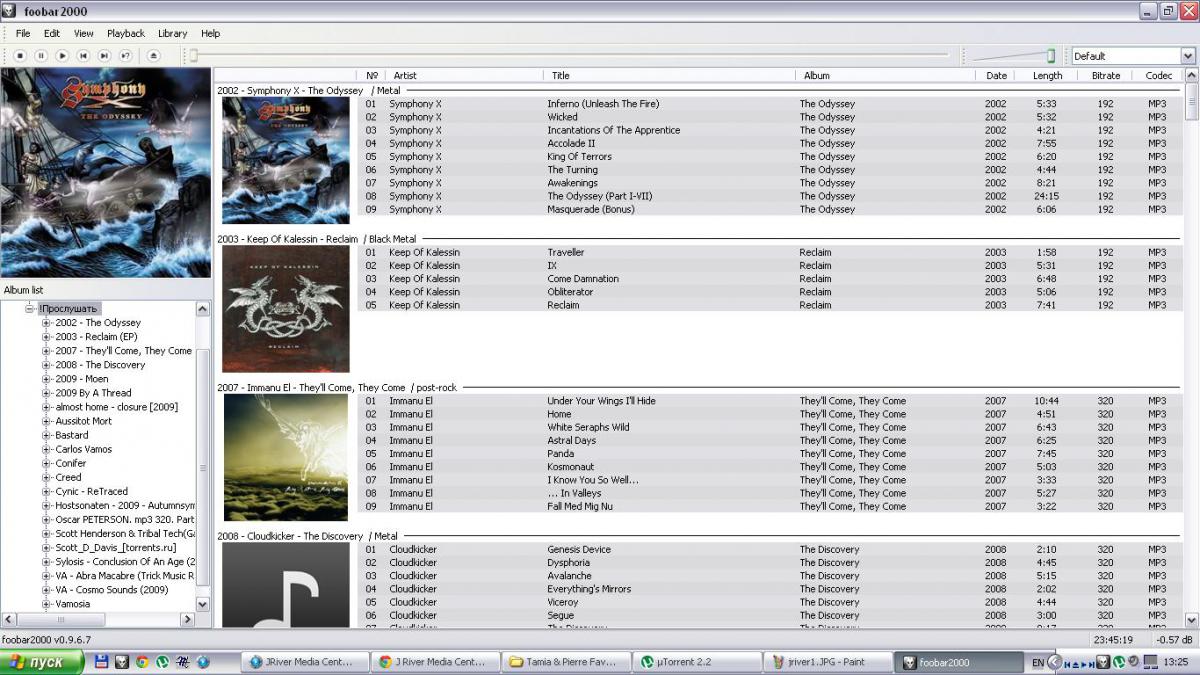This screenshot has width=1200, height=675.
Task: Select Conifer in the album list
Action: point(71,463)
